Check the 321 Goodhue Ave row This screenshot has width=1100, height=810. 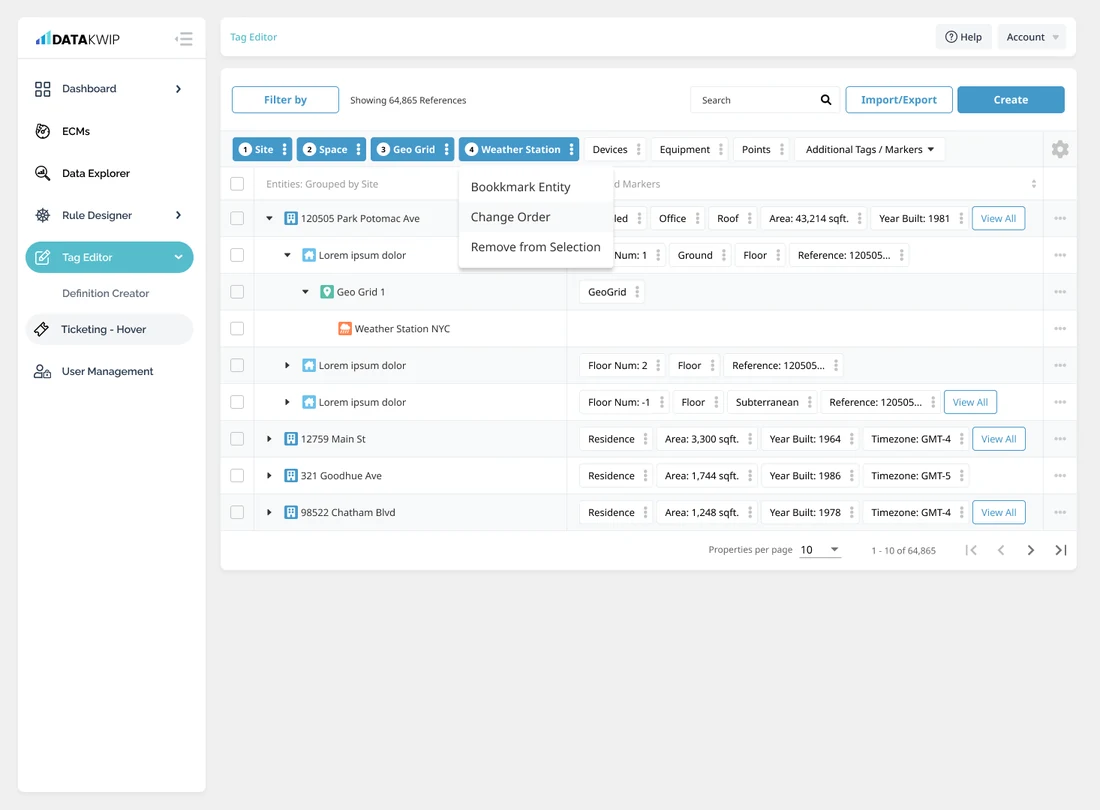[x=237, y=475]
